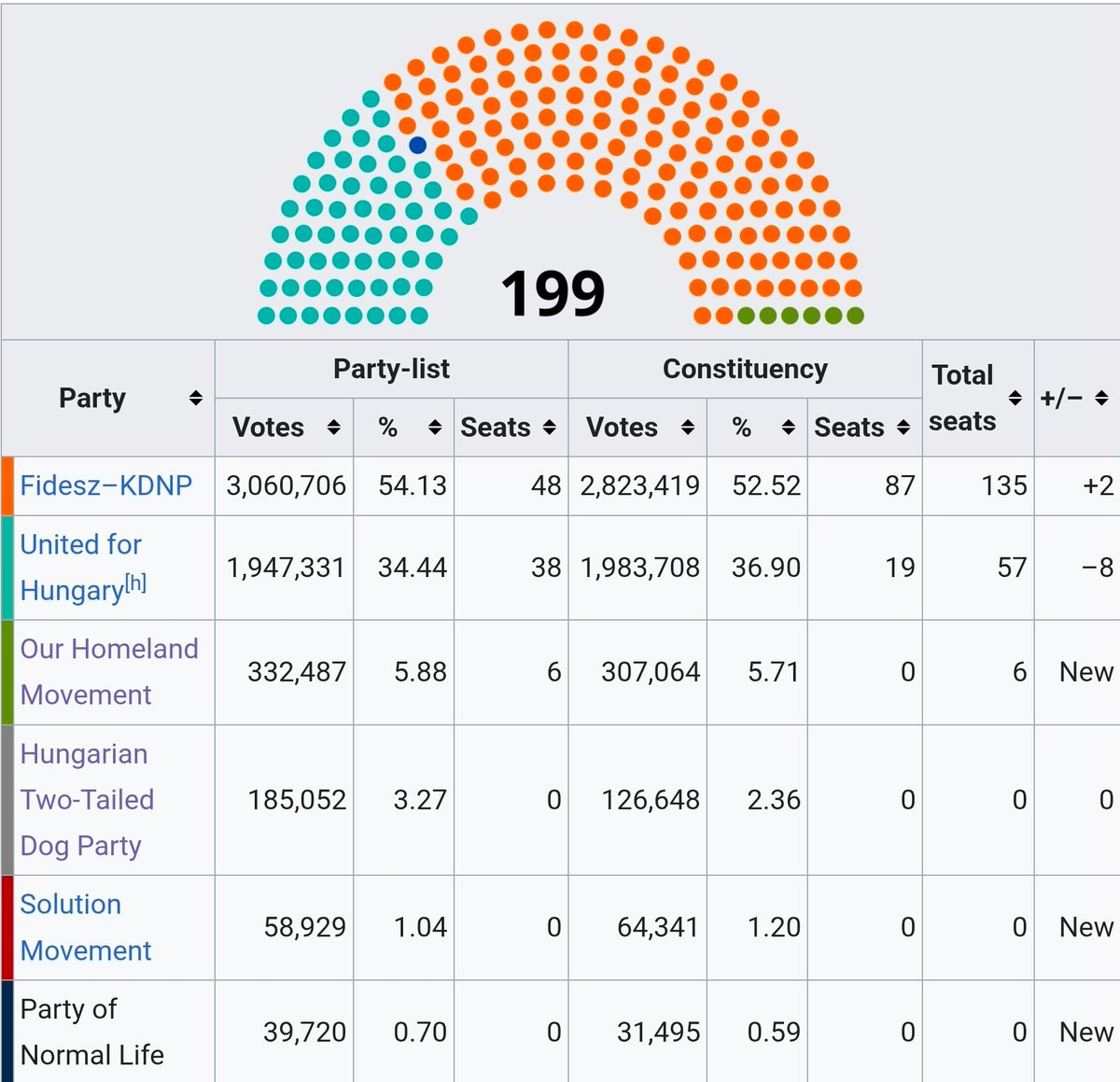Select constituency votes 126,648

pyautogui.click(x=651, y=800)
